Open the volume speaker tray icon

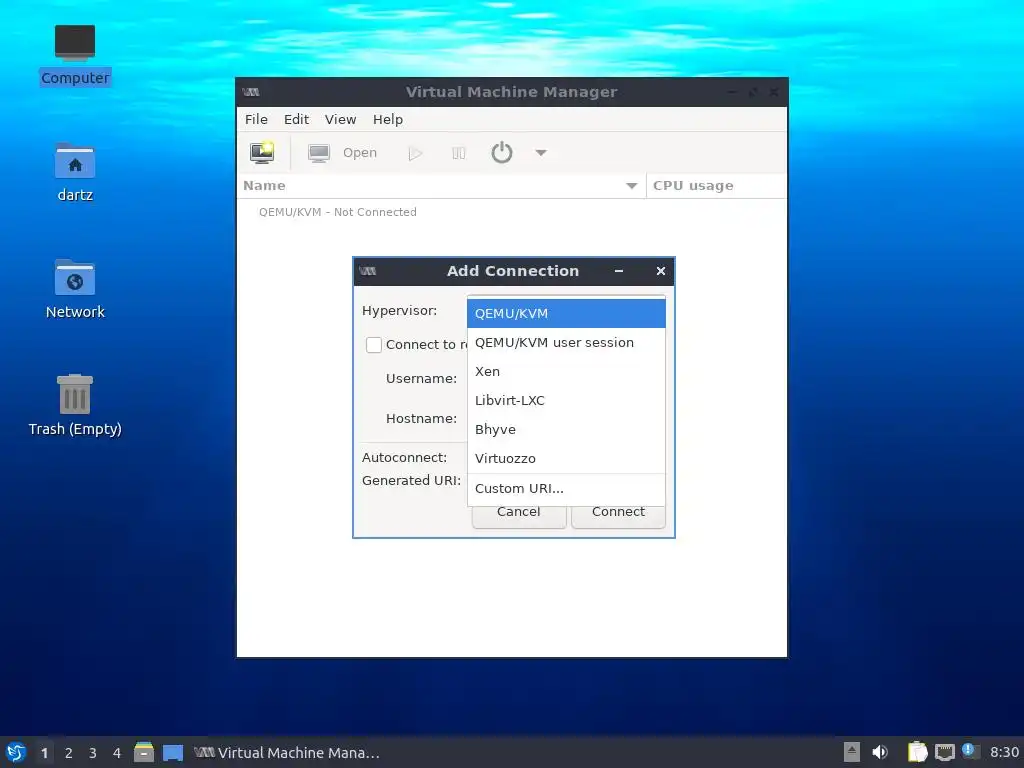[x=880, y=752]
